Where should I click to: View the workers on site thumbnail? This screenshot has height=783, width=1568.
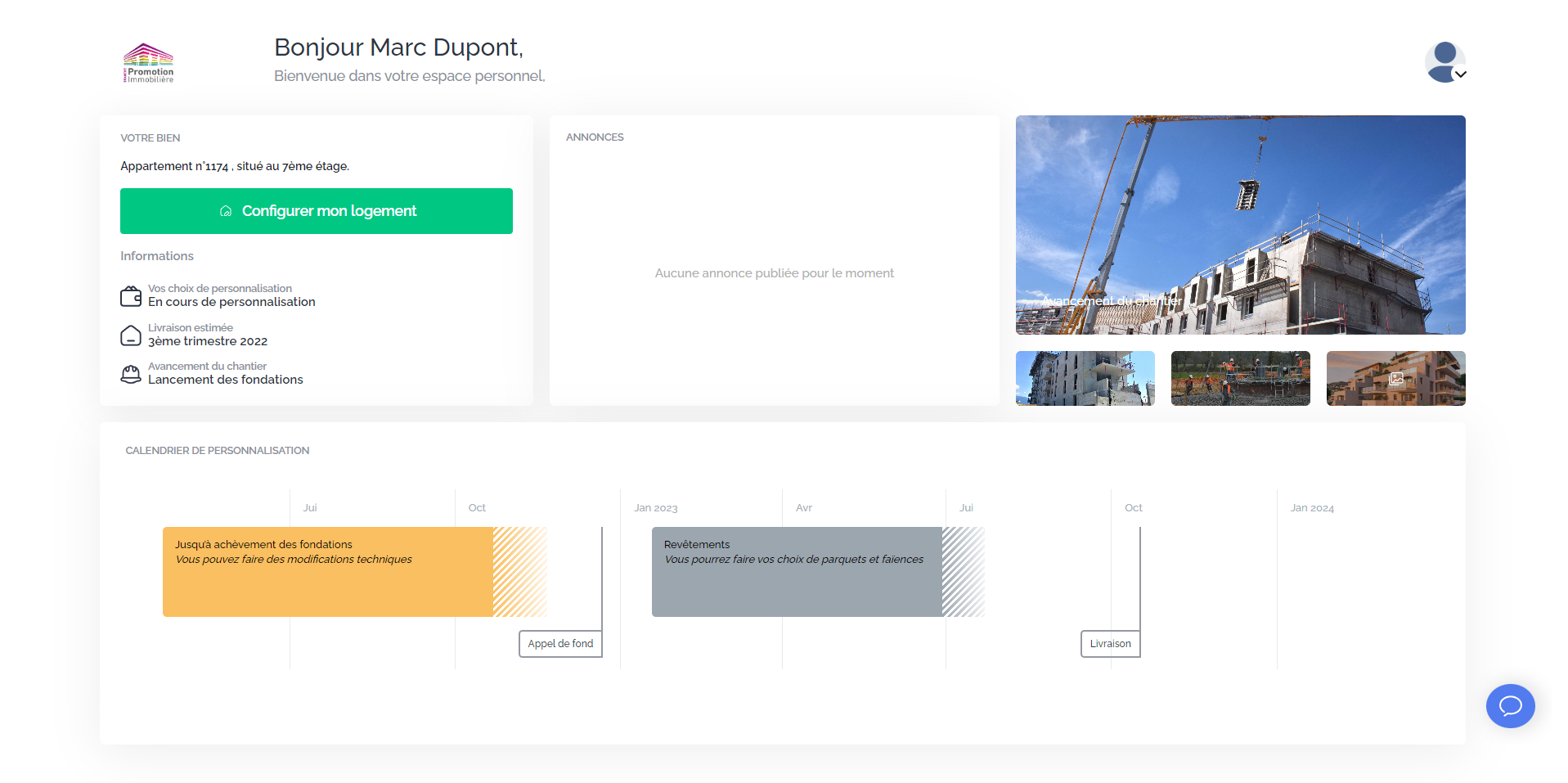click(1240, 378)
